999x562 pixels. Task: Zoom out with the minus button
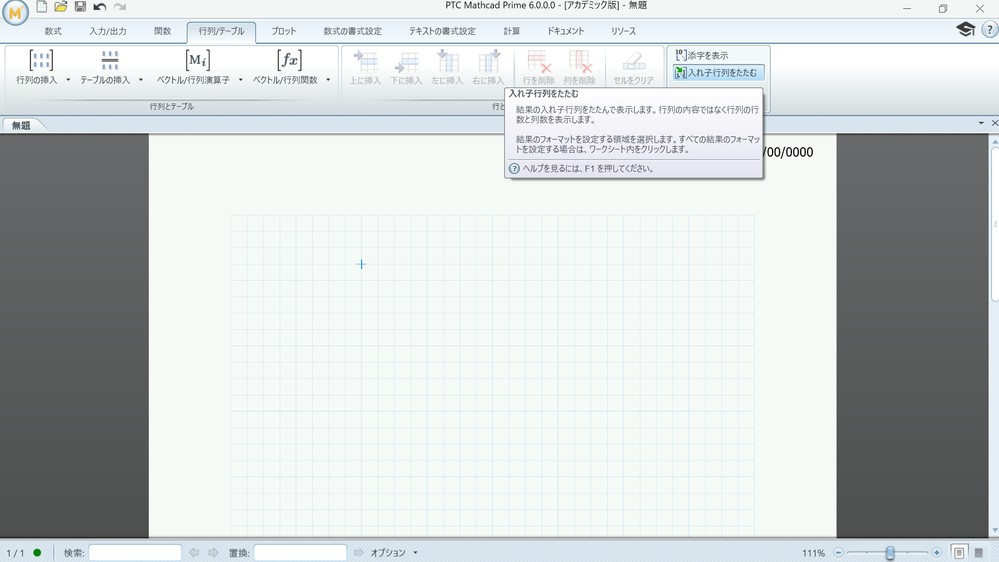coord(838,552)
